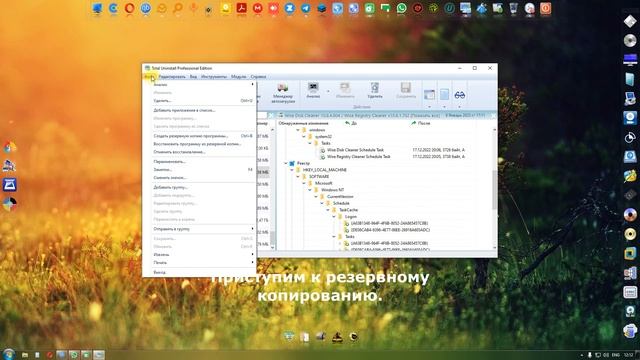The height and width of the screenshot is (360, 640).
Task: Click the Total Uninstall title bar app icon
Action: tap(147, 68)
